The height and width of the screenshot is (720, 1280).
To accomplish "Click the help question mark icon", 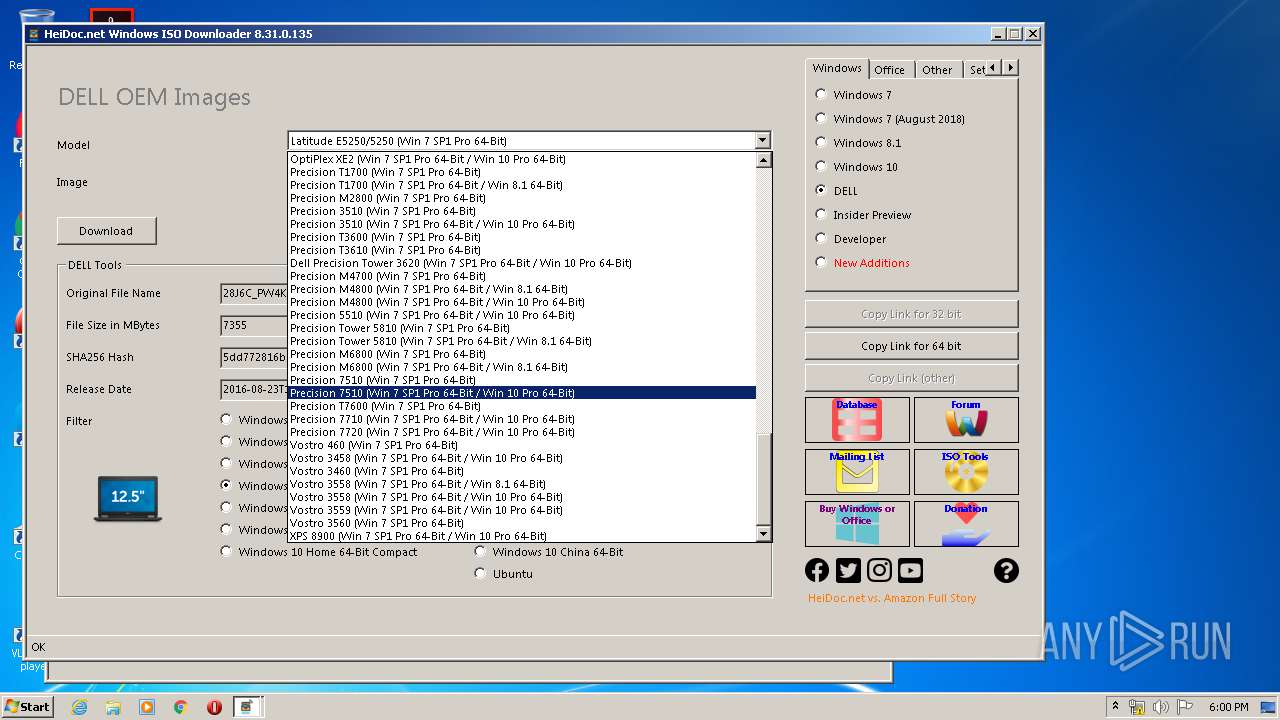I will 1006,570.
